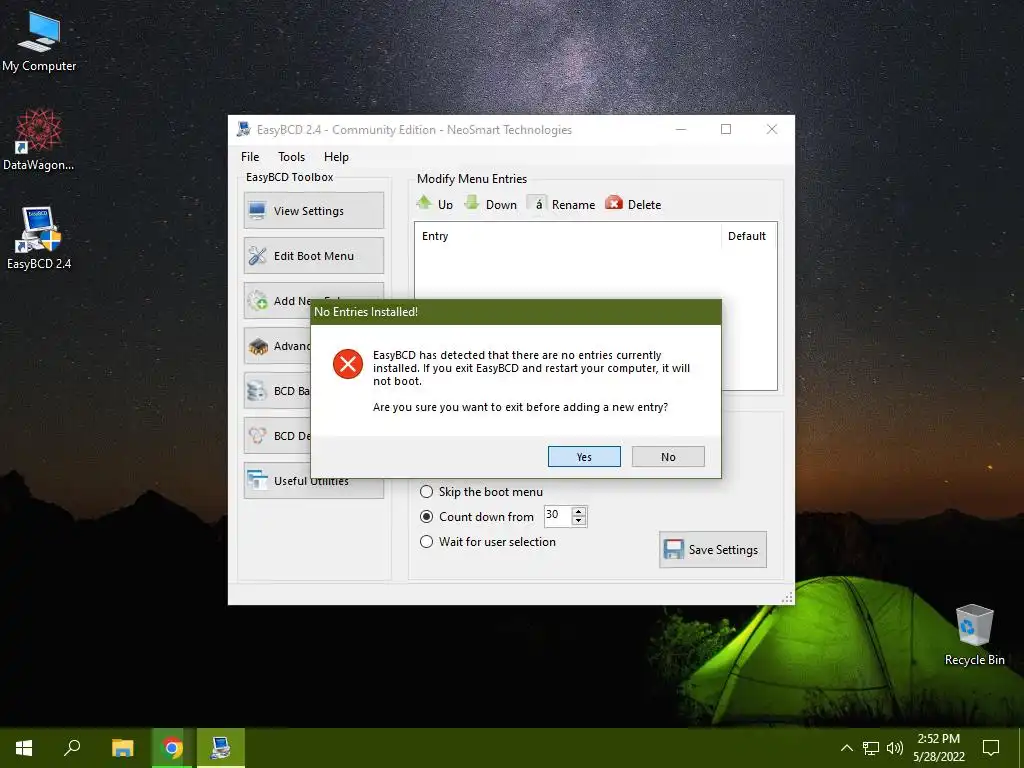
Task: Open My Computer desktop icon
Action: pos(39,42)
